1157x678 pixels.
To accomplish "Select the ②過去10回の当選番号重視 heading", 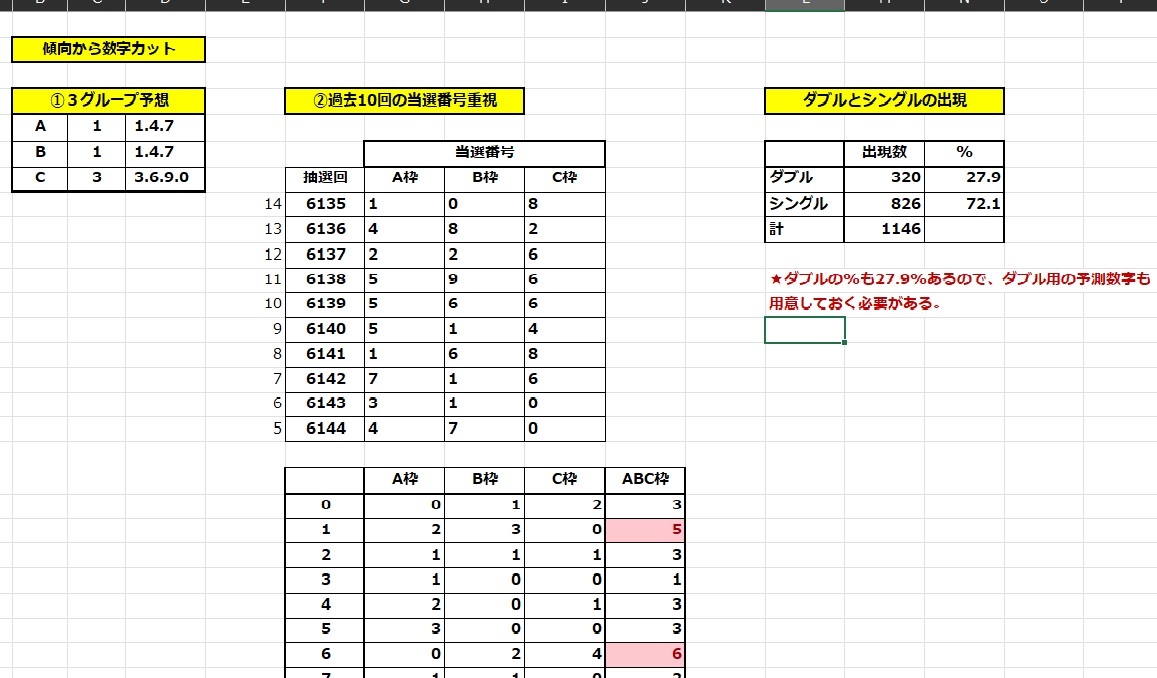I will pos(405,101).
